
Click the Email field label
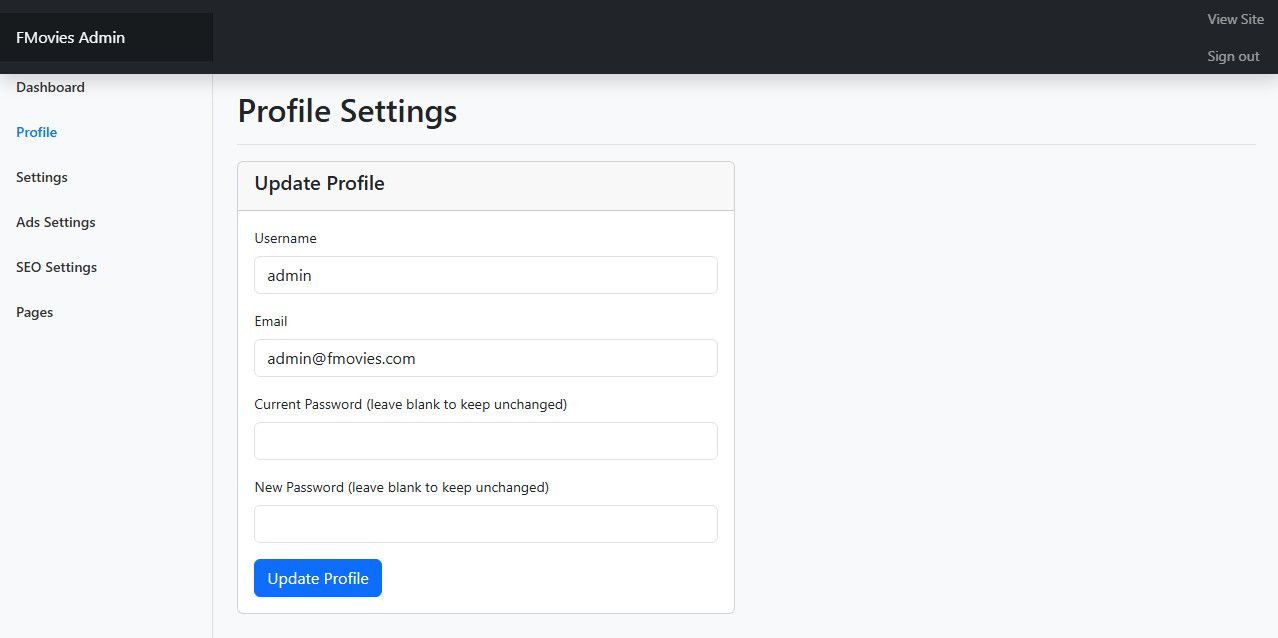click(271, 321)
